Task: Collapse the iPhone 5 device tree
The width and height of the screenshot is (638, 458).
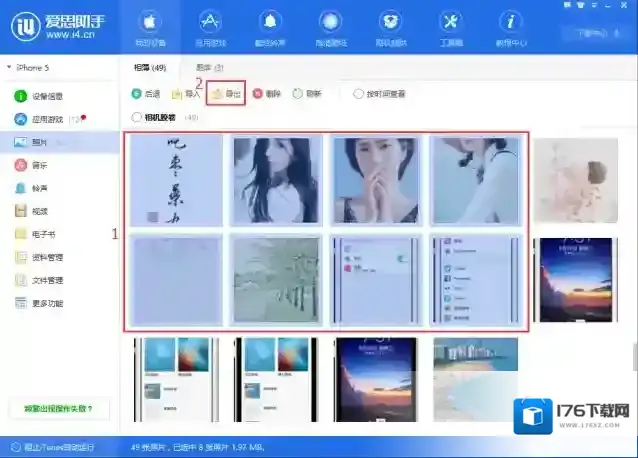Action: pos(9,67)
